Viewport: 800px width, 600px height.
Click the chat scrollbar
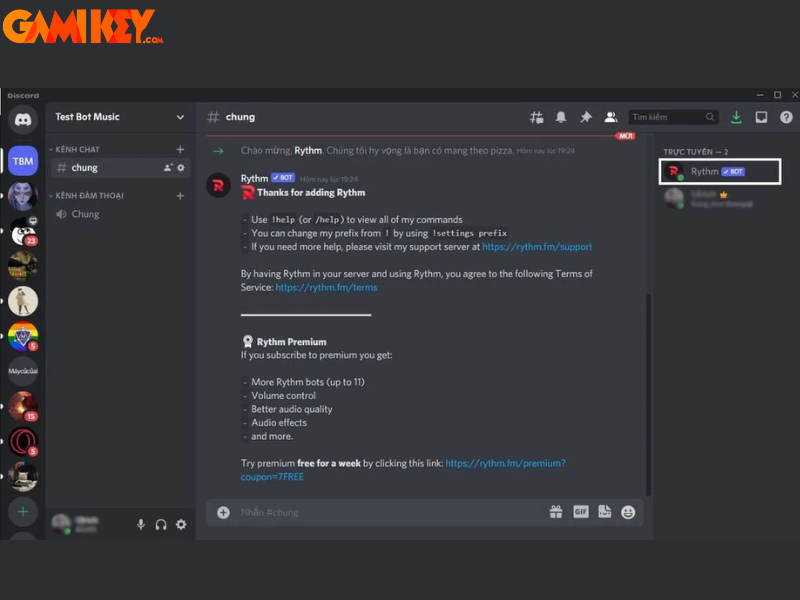point(648,394)
